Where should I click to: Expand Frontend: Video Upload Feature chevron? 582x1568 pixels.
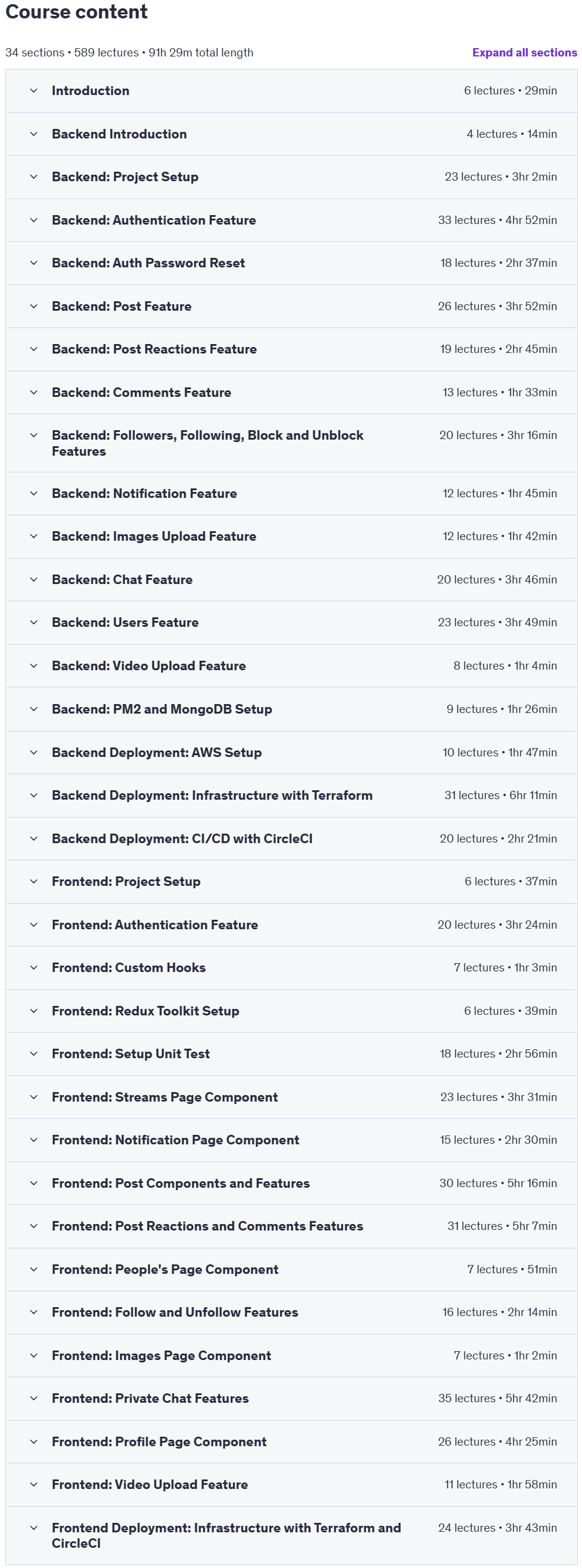pyautogui.click(x=34, y=1485)
